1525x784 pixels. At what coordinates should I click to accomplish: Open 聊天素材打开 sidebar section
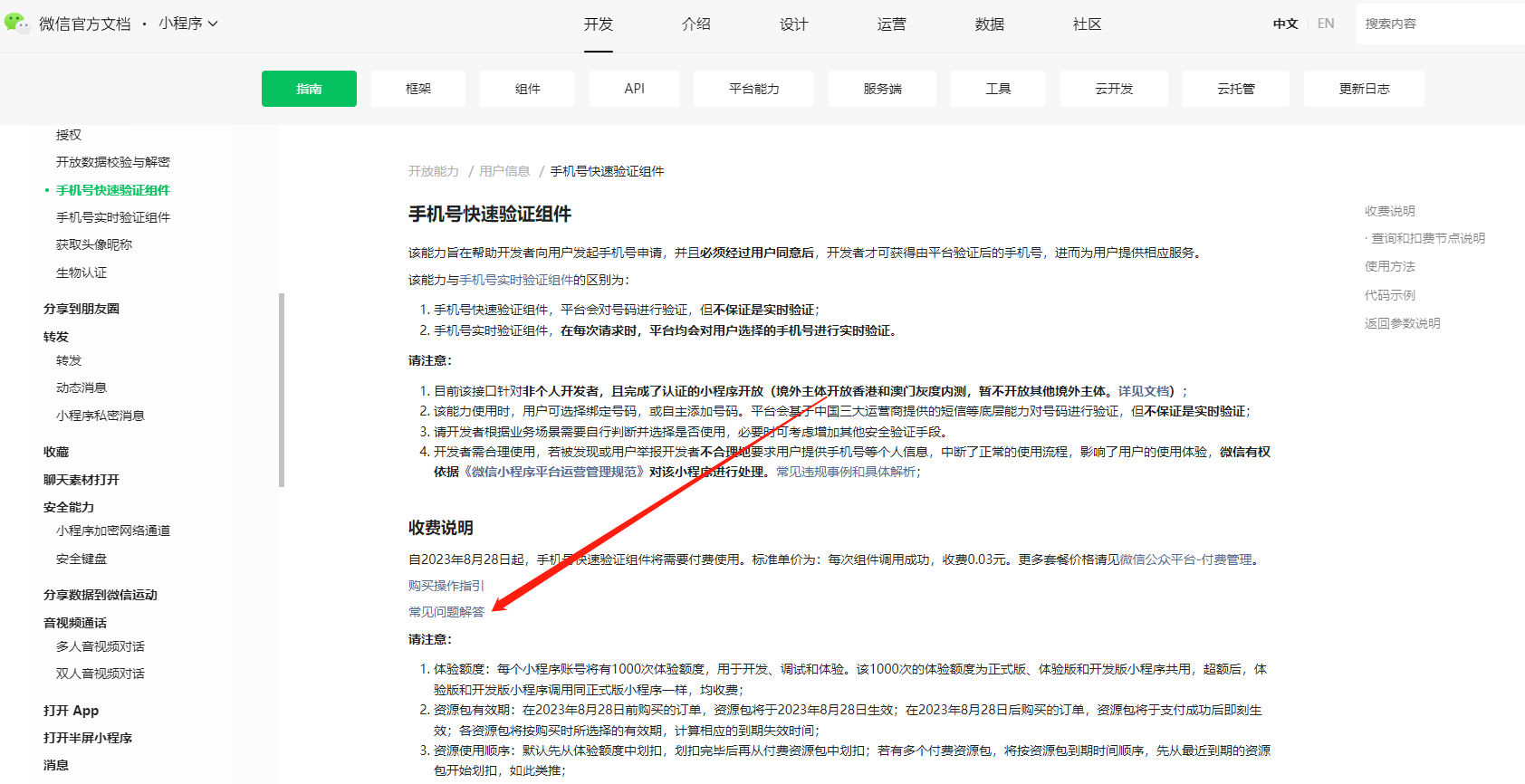[82, 480]
